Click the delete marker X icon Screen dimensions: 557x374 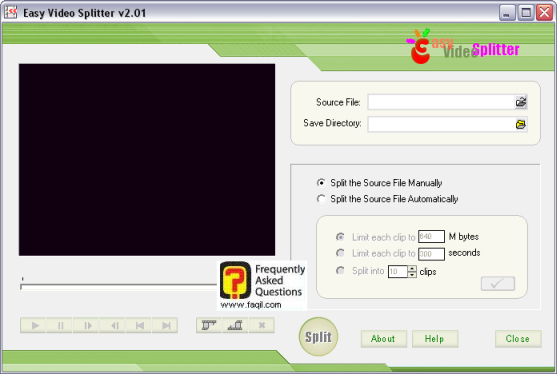pos(262,325)
